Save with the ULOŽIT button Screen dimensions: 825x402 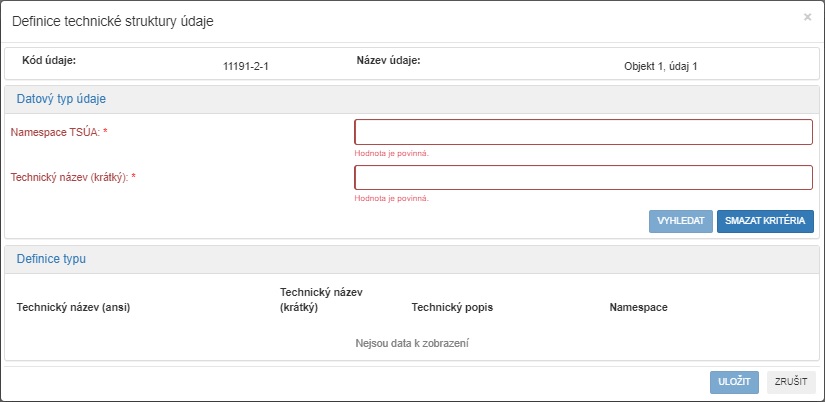(x=734, y=382)
